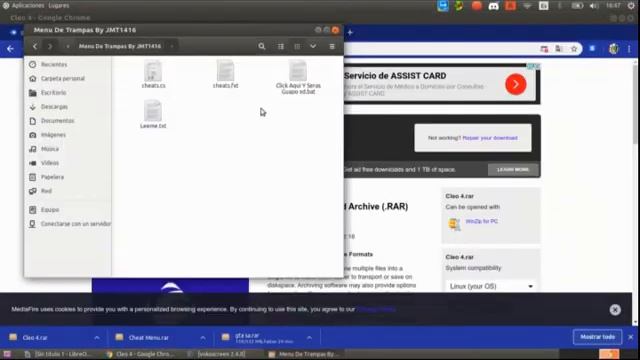Open Carpeta personal in the sidebar

pyautogui.click(x=62, y=78)
